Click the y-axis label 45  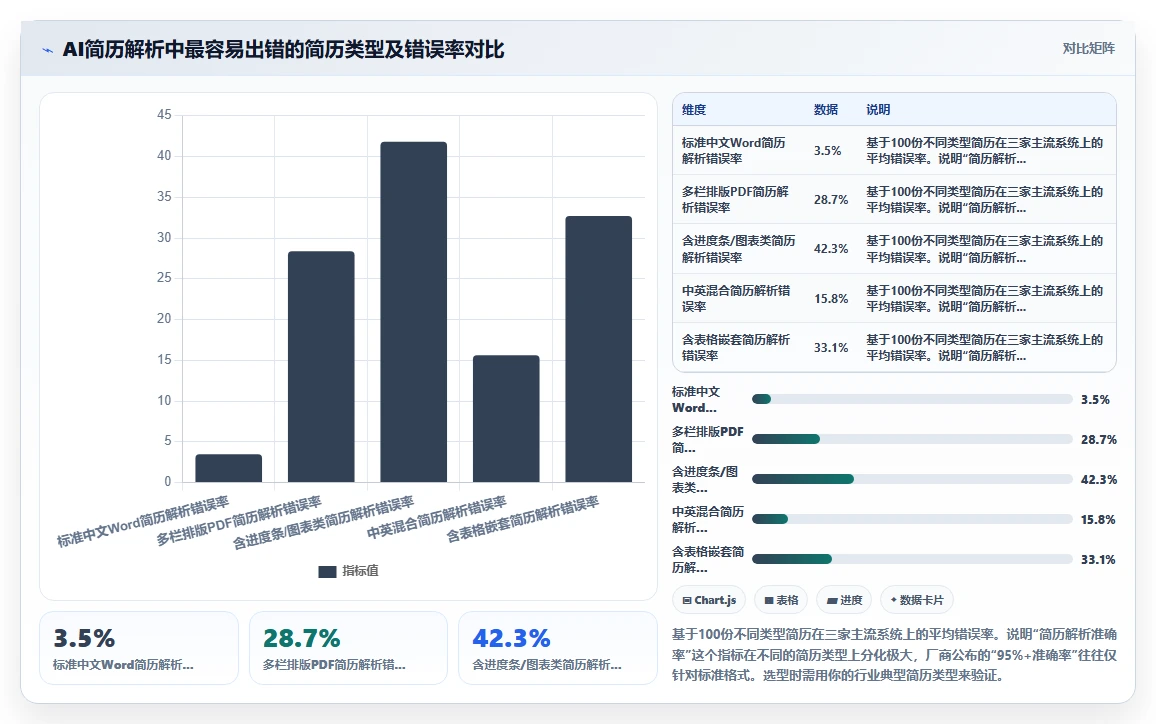pos(164,115)
